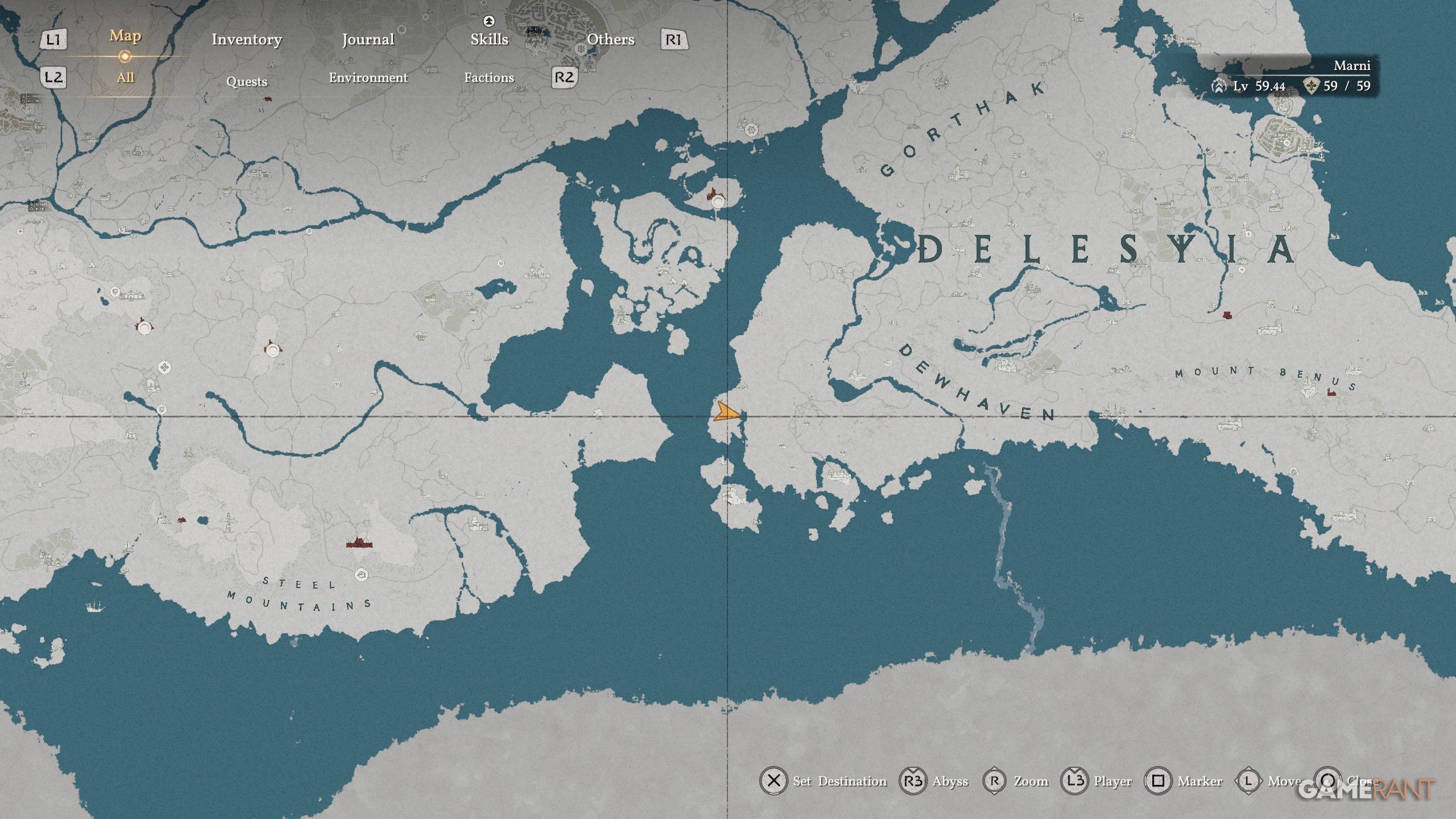Select the All map filter
This screenshot has height=819, width=1456.
coord(125,77)
